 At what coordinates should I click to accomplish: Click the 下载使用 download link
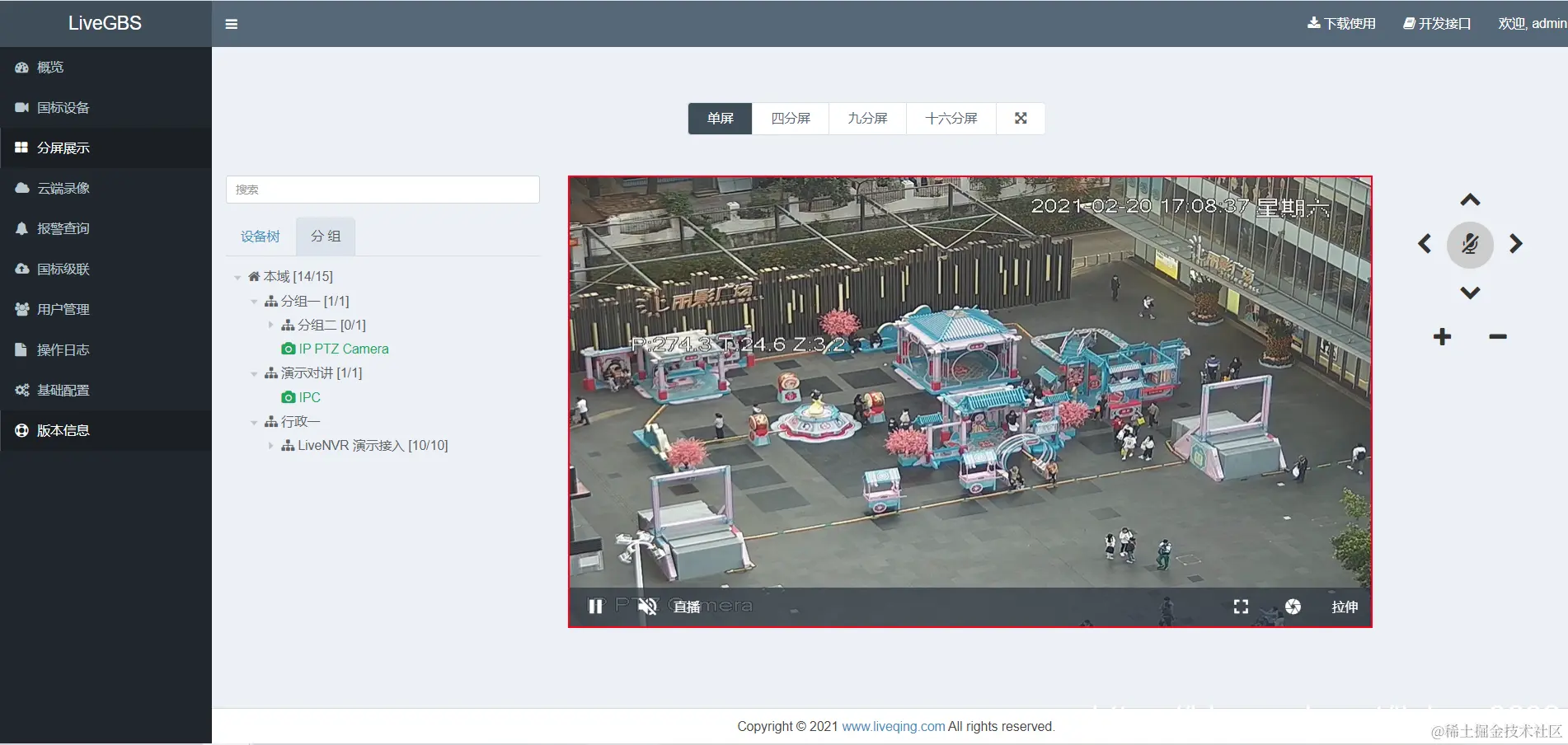click(1341, 24)
